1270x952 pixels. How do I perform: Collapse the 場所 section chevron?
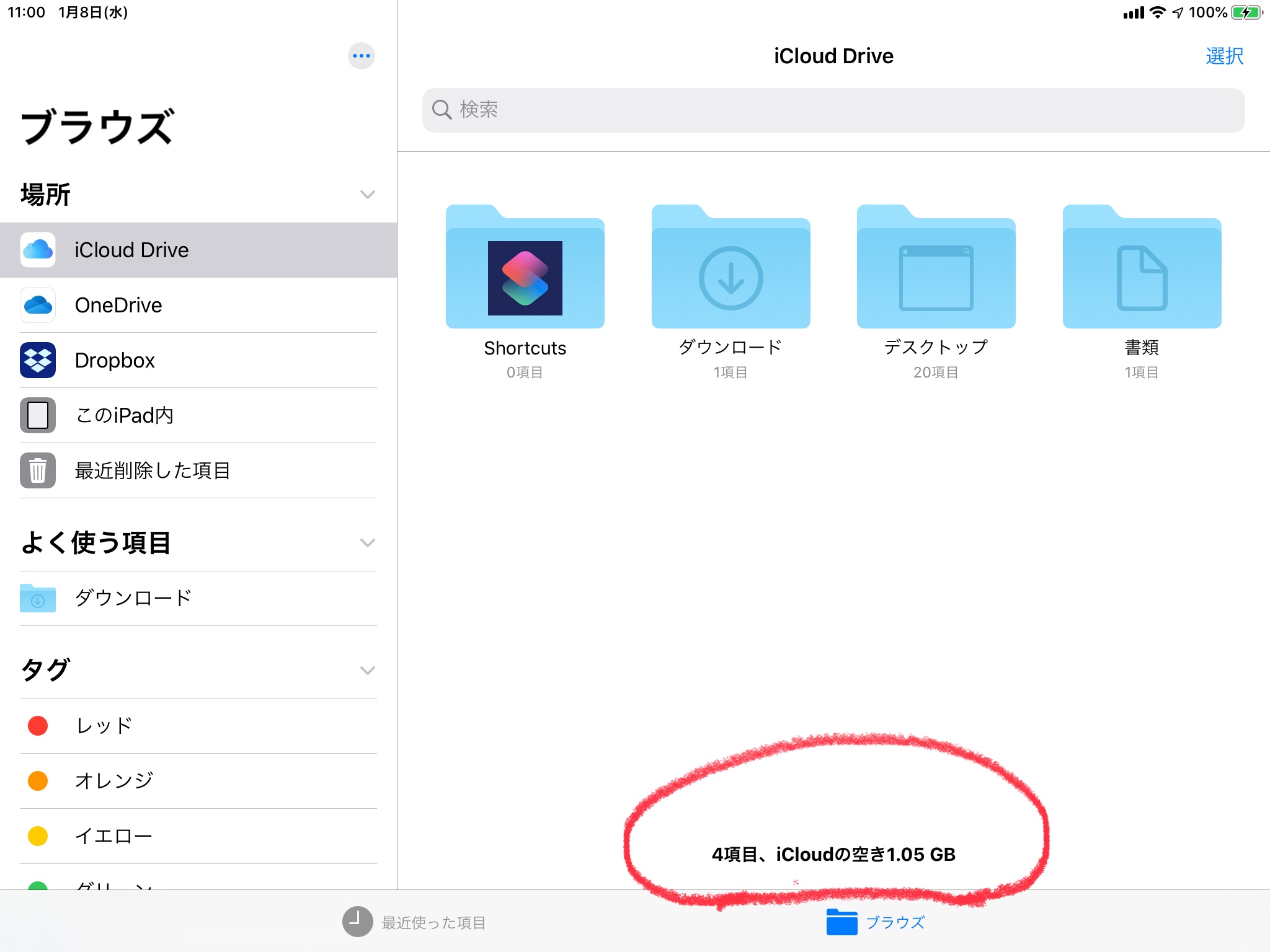pos(367,195)
